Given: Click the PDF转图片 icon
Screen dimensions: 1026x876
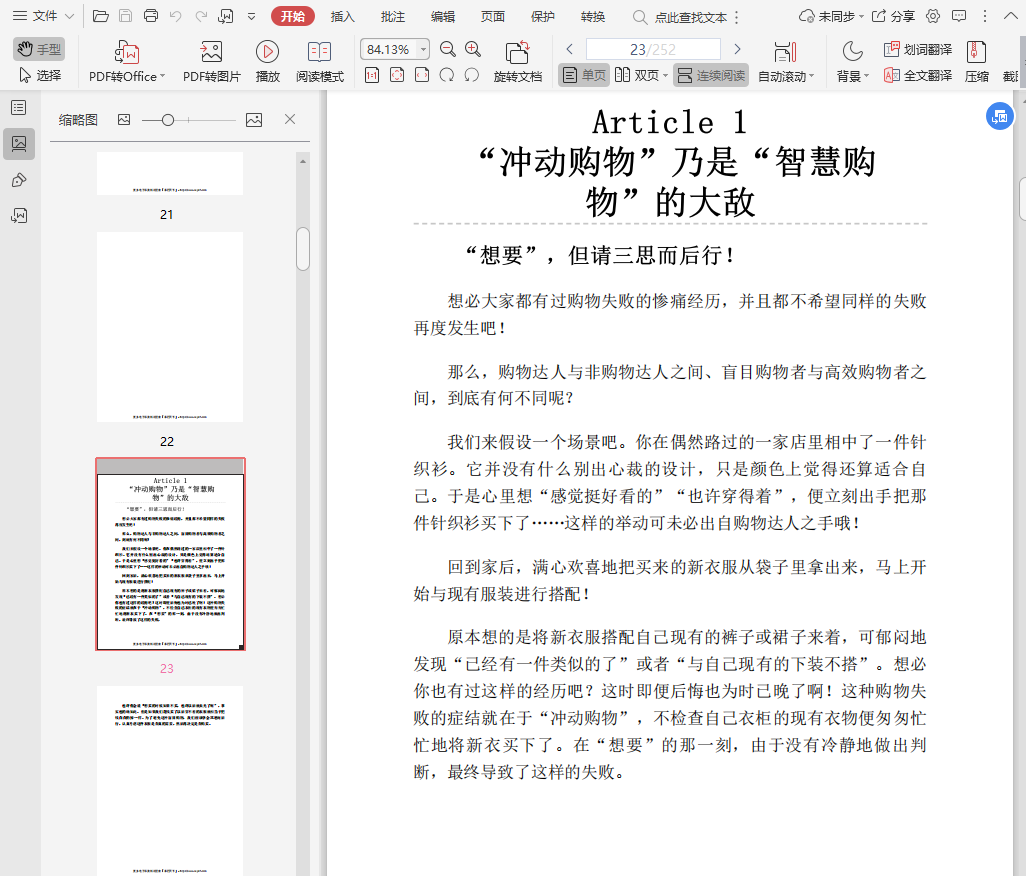Looking at the screenshot, I should click(x=211, y=61).
